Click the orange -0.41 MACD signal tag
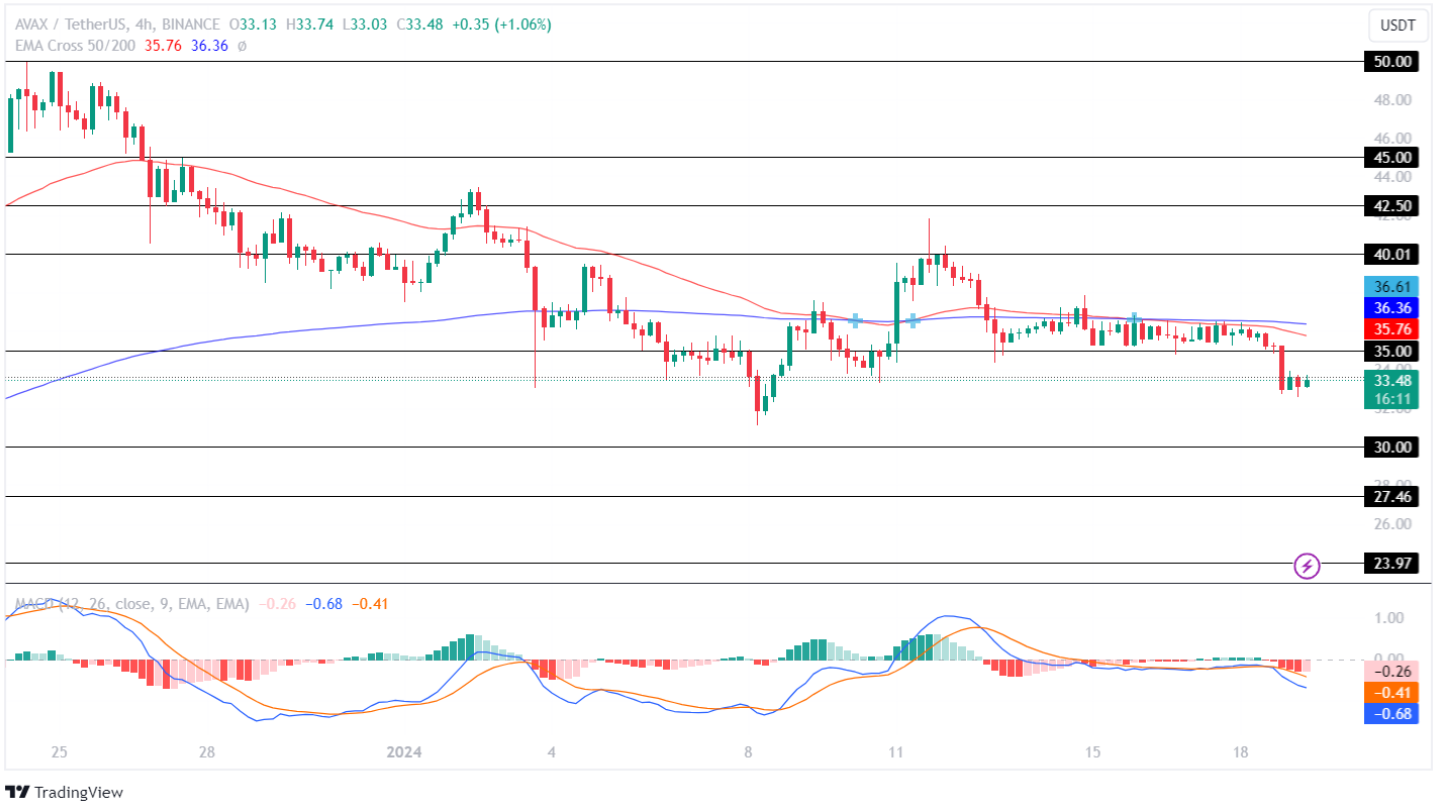The width and height of the screenshot is (1436, 805). click(1392, 692)
